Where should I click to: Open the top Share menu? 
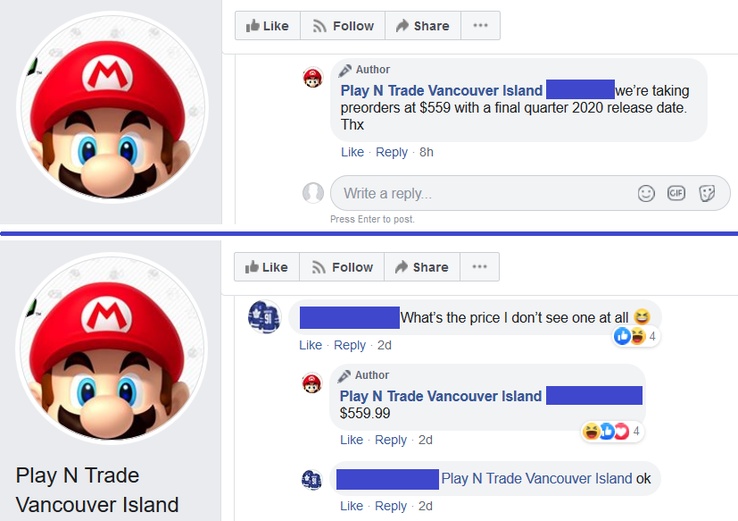(422, 26)
